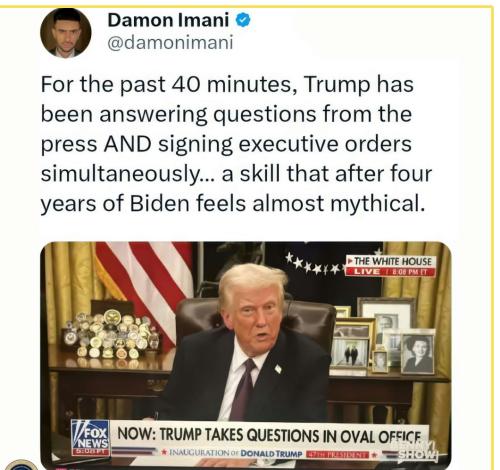The width and height of the screenshot is (500, 470).
Task: Open the embedded video of man at desk
Action: (x=246, y=354)
